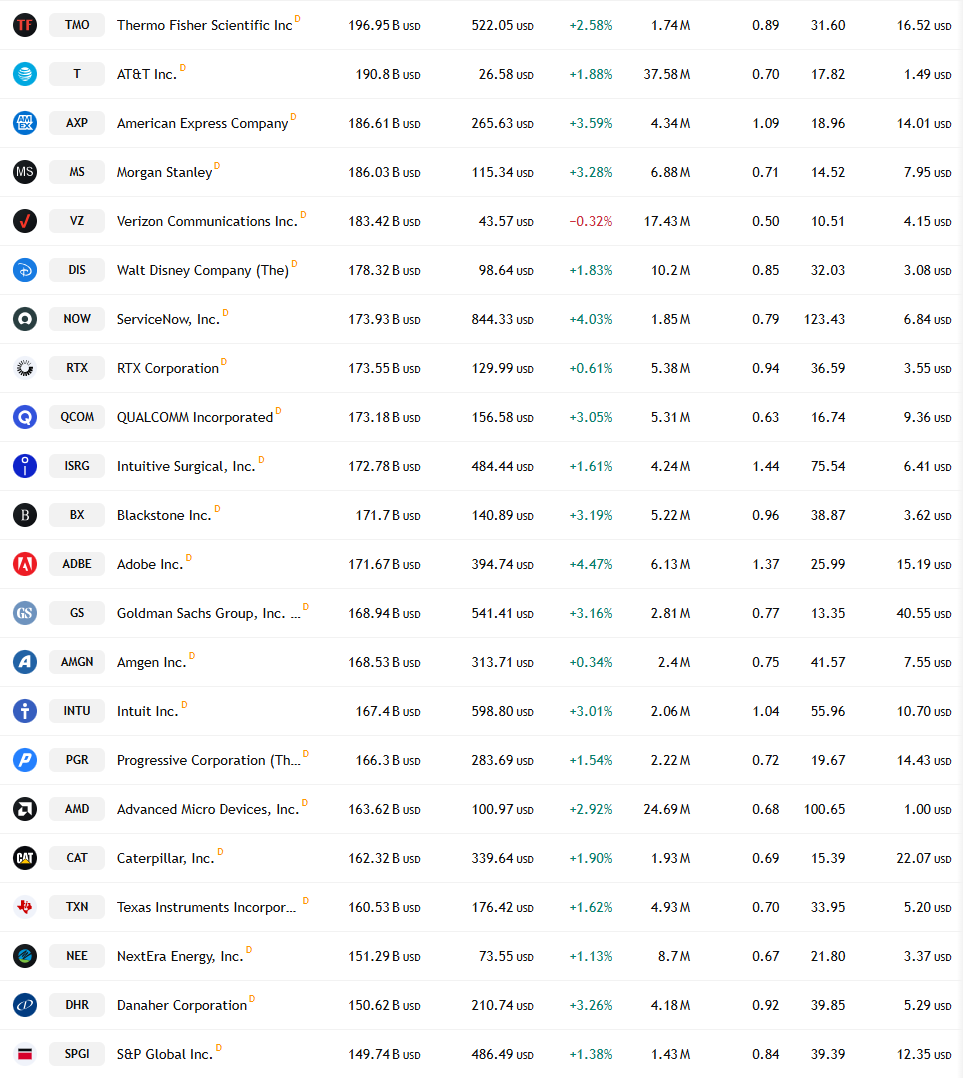Click the Caterpillar CAT logo icon
This screenshot has width=963, height=1078.
(25, 858)
